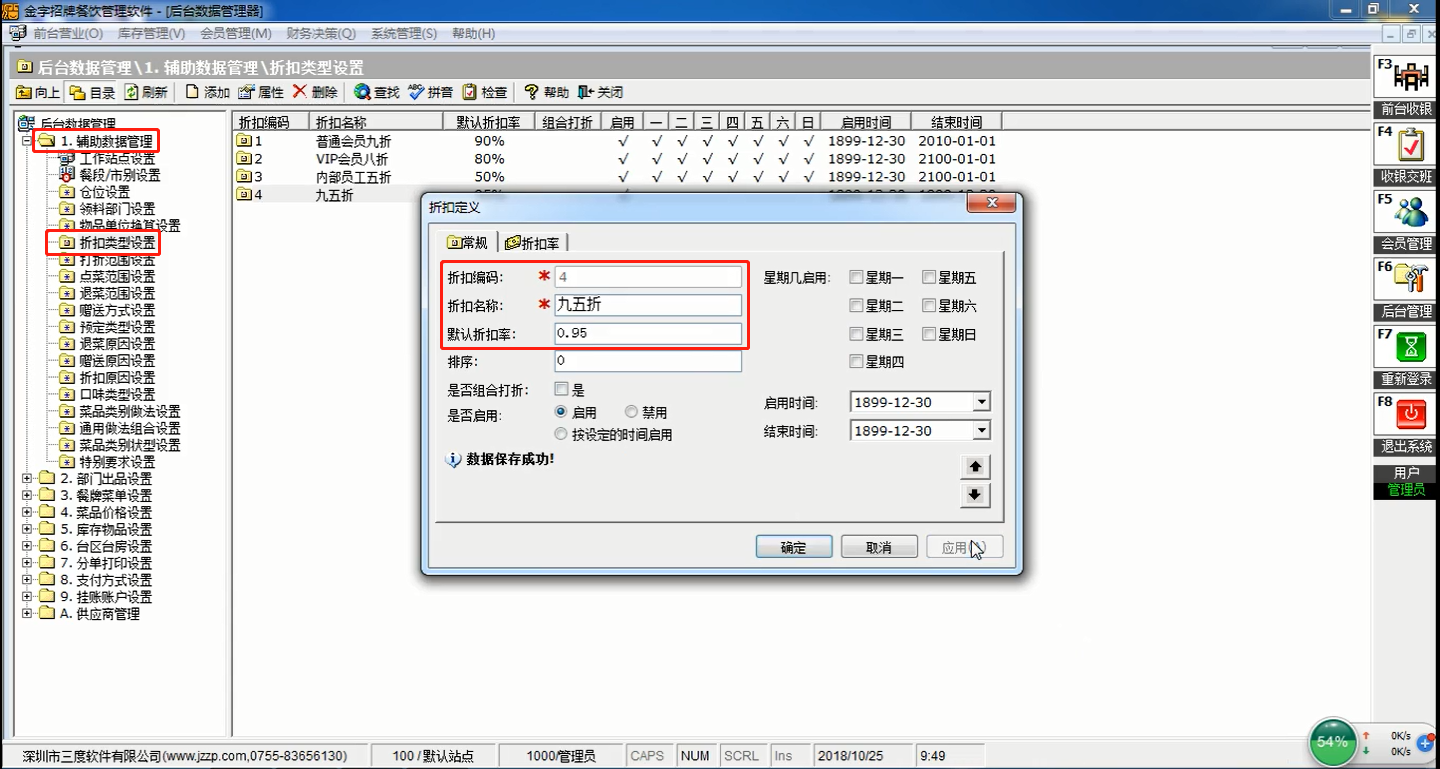Open the 系统管理(S) menu
The image size is (1440, 769).
pos(404,33)
